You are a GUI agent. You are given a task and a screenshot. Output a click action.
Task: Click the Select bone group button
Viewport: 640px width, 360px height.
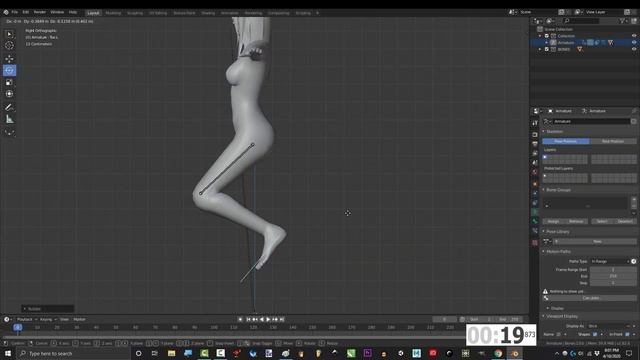pos(602,222)
